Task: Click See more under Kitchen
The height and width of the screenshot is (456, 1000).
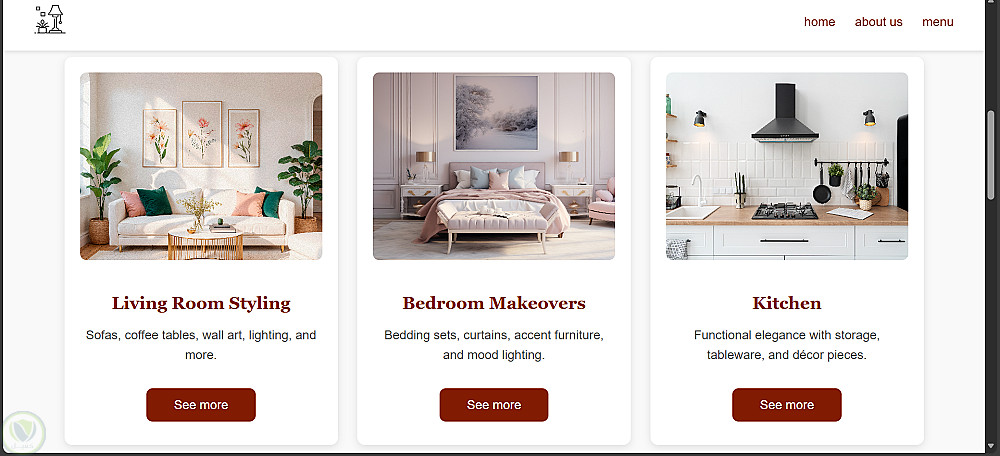Action: pos(787,405)
